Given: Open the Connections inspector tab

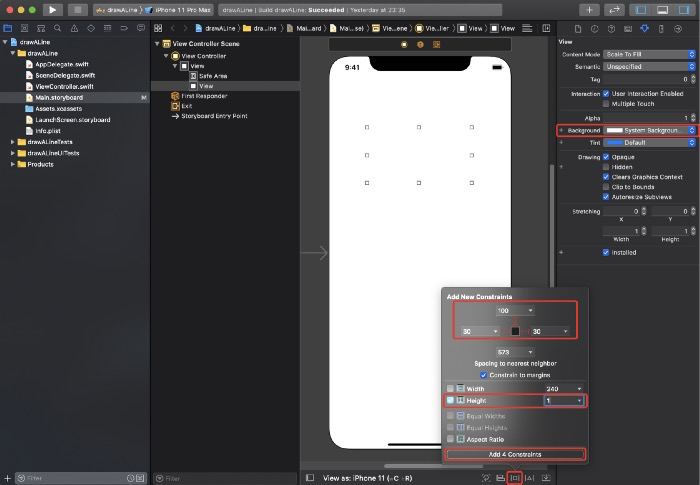Looking at the screenshot, I should 678,29.
